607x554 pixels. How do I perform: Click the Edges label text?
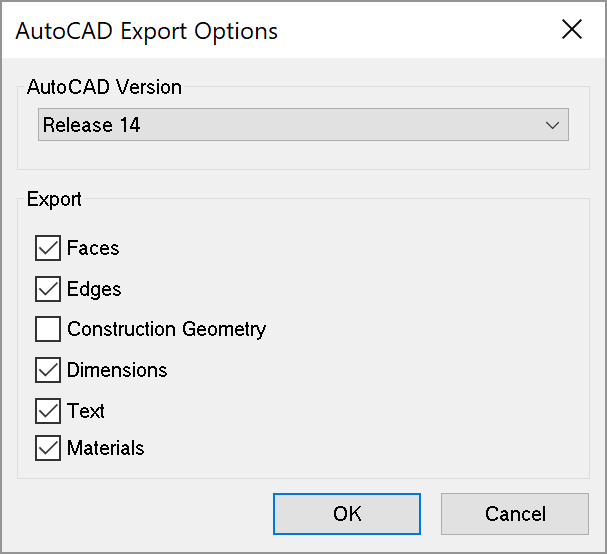click(x=94, y=289)
